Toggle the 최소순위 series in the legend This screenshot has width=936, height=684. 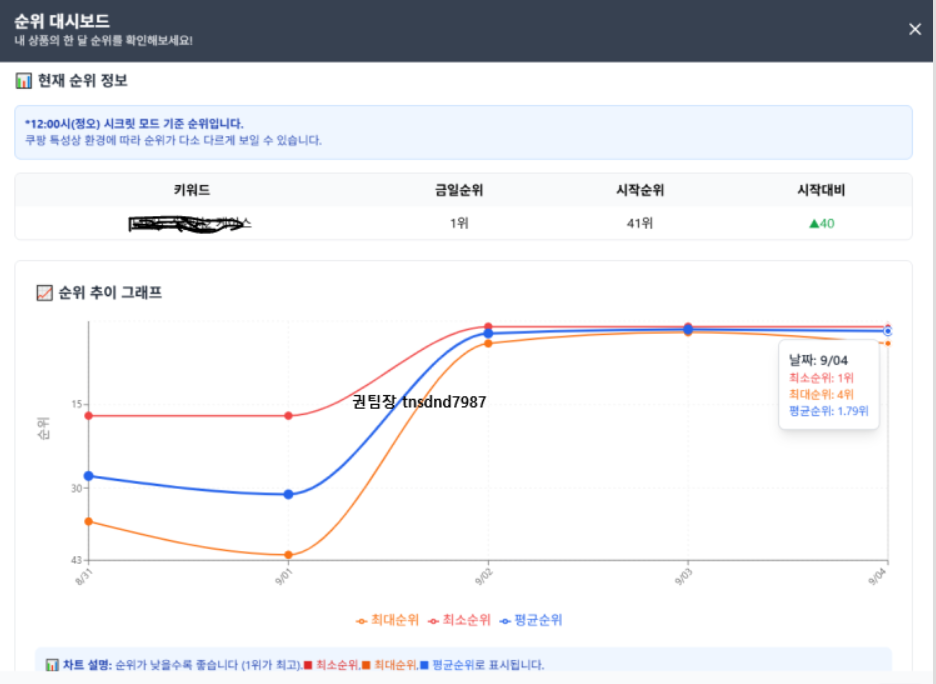tap(460, 620)
